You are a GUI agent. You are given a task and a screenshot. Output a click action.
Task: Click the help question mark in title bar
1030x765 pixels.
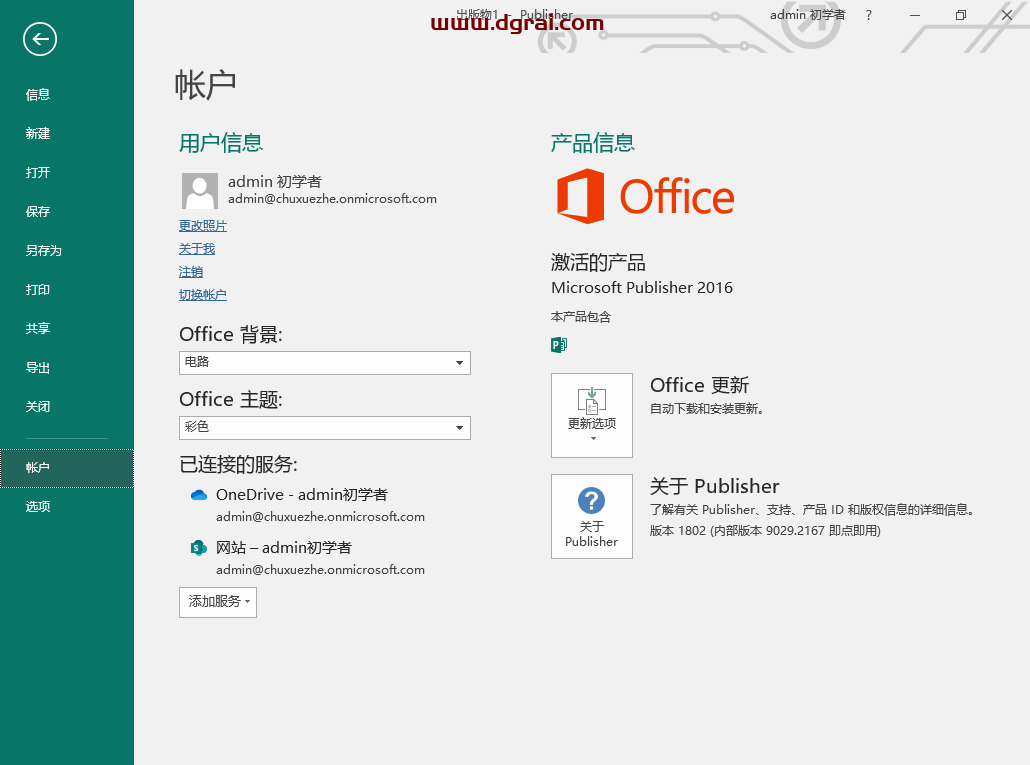point(868,15)
